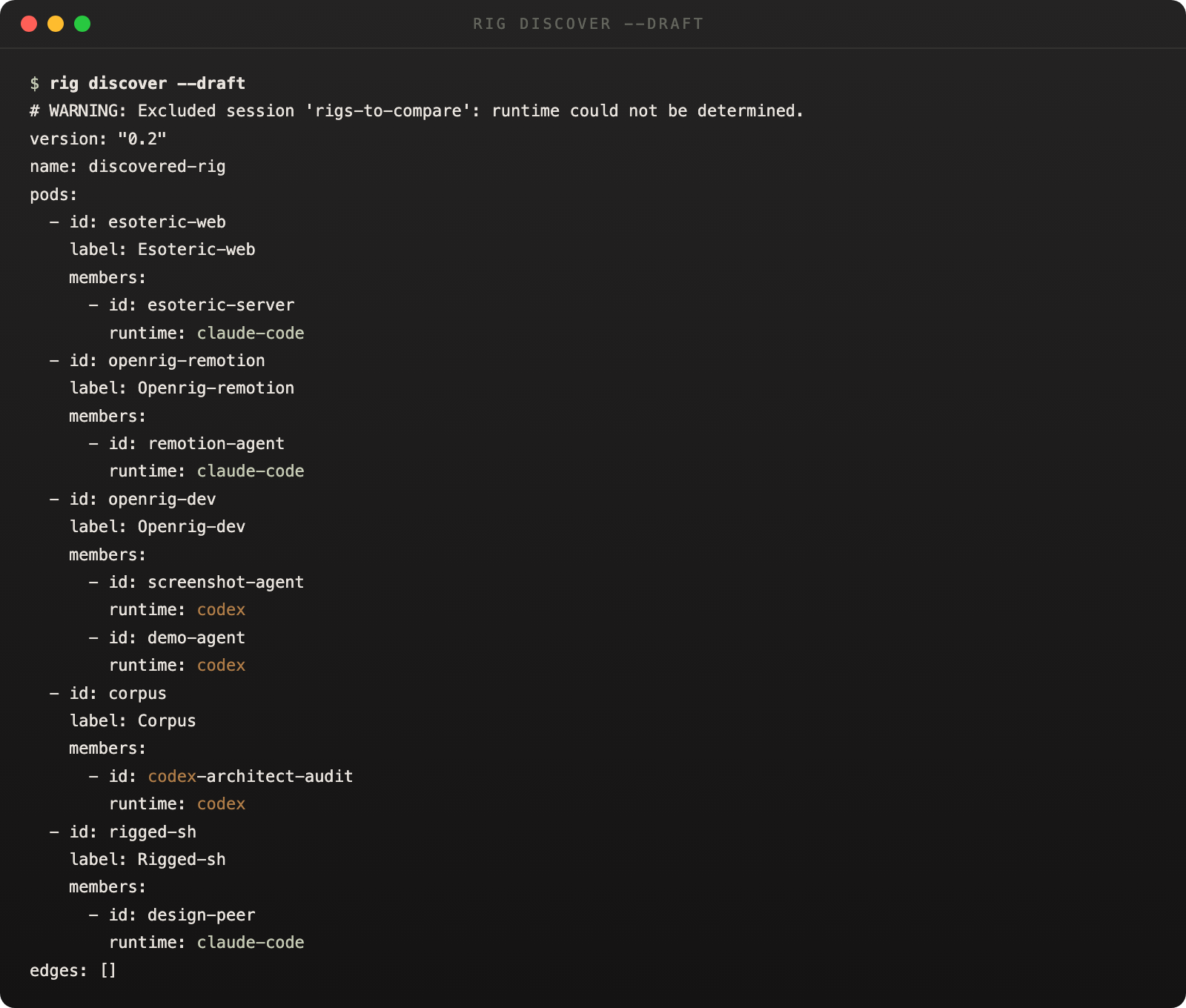Viewport: 1186px width, 1008px height.
Task: Click the line 'edges: []'
Action: pyautogui.click(x=73, y=970)
